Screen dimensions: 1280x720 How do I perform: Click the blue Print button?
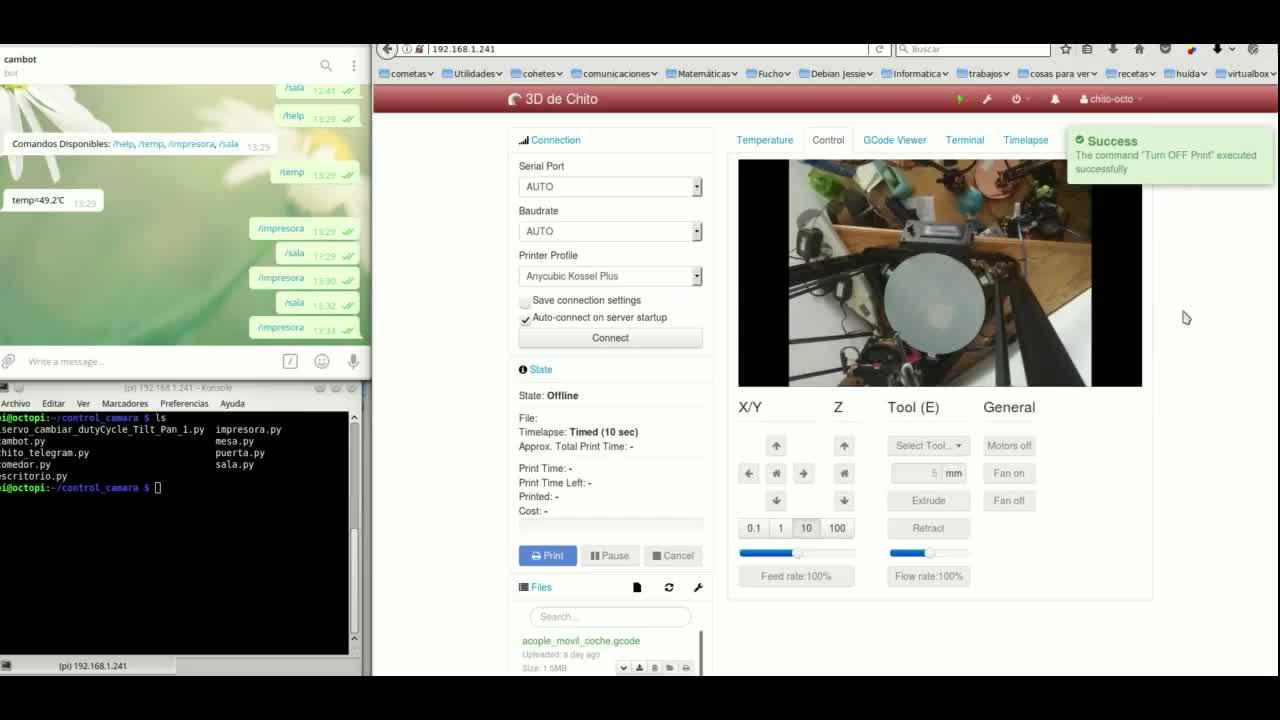pyautogui.click(x=548, y=556)
